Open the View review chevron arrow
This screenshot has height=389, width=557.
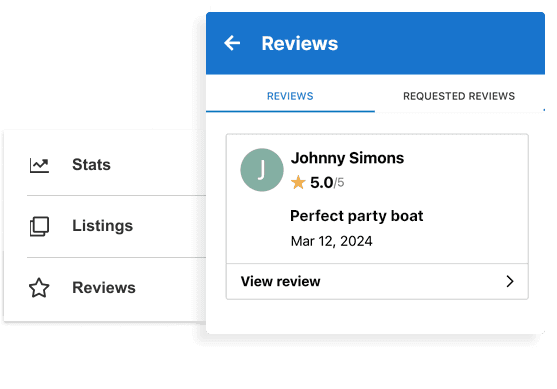510,281
